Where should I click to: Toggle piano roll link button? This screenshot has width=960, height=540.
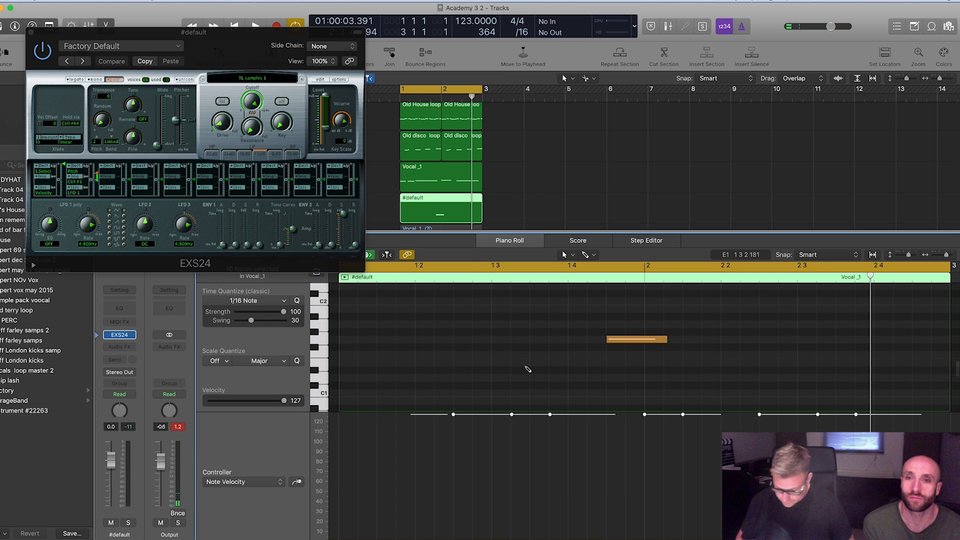tap(407, 255)
